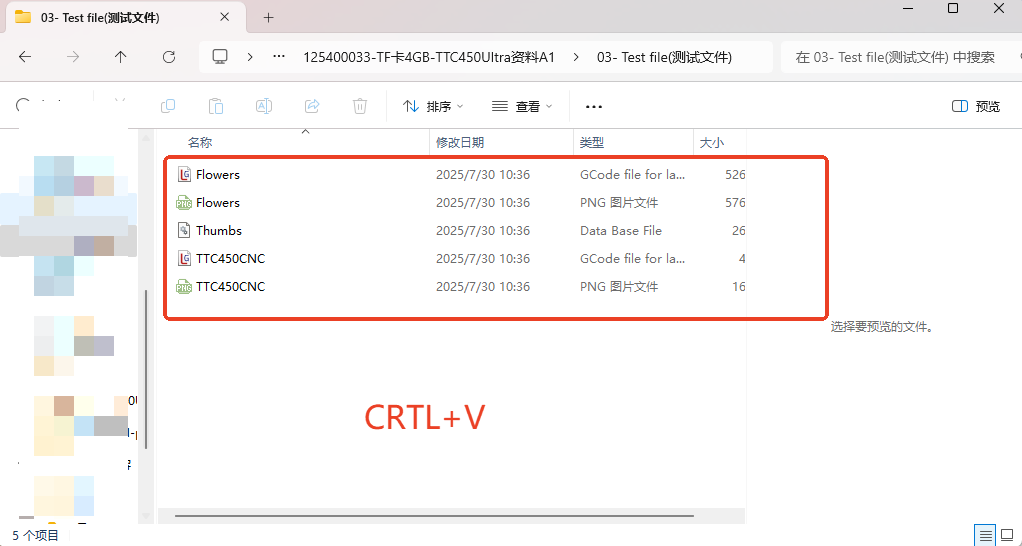This screenshot has height=546, width=1022.
Task: Add a new tab
Action: coord(268,18)
